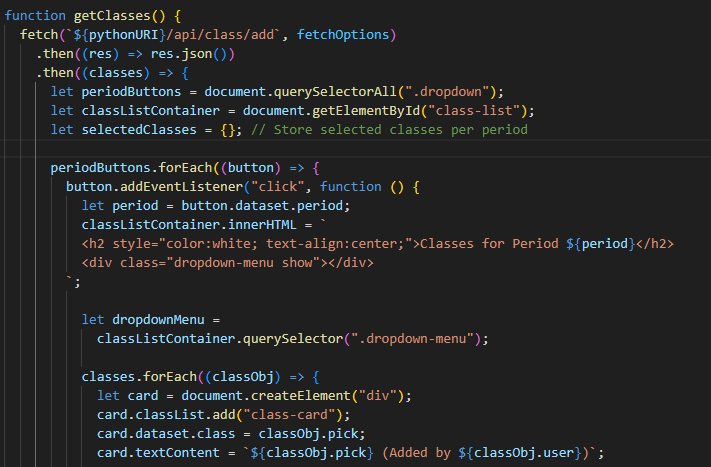Click periodButtons.forEach call
This screenshot has width=711, height=467.
coord(131,168)
